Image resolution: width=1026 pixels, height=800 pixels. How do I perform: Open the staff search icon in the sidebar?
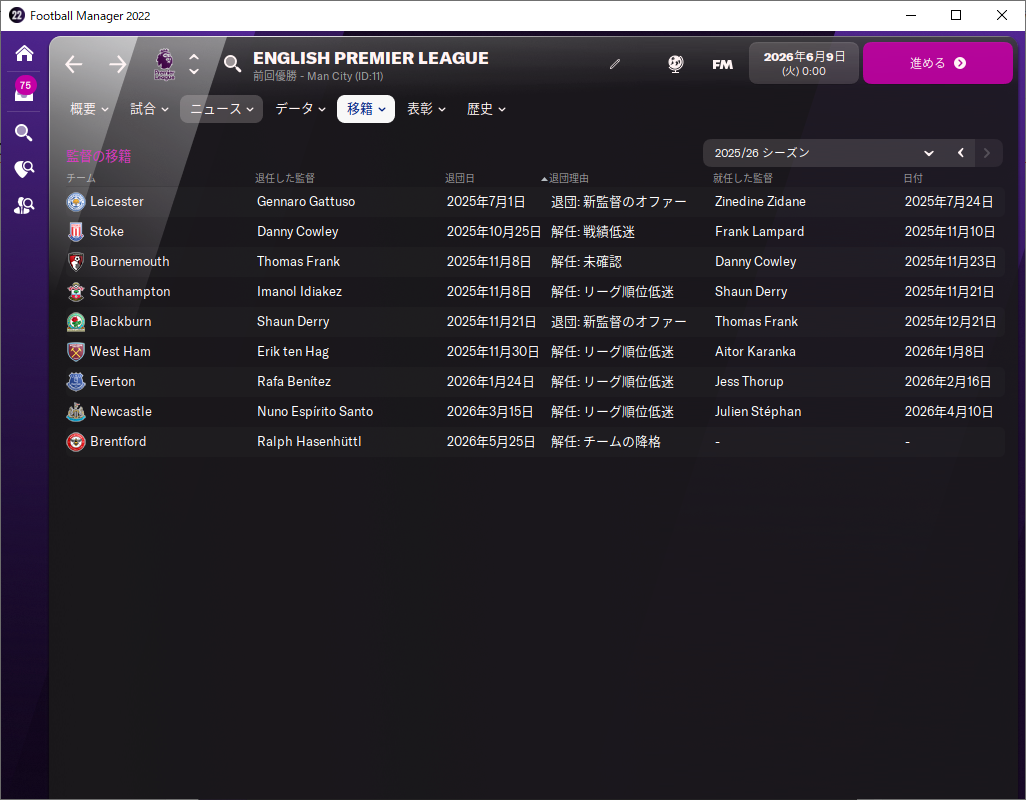24,206
